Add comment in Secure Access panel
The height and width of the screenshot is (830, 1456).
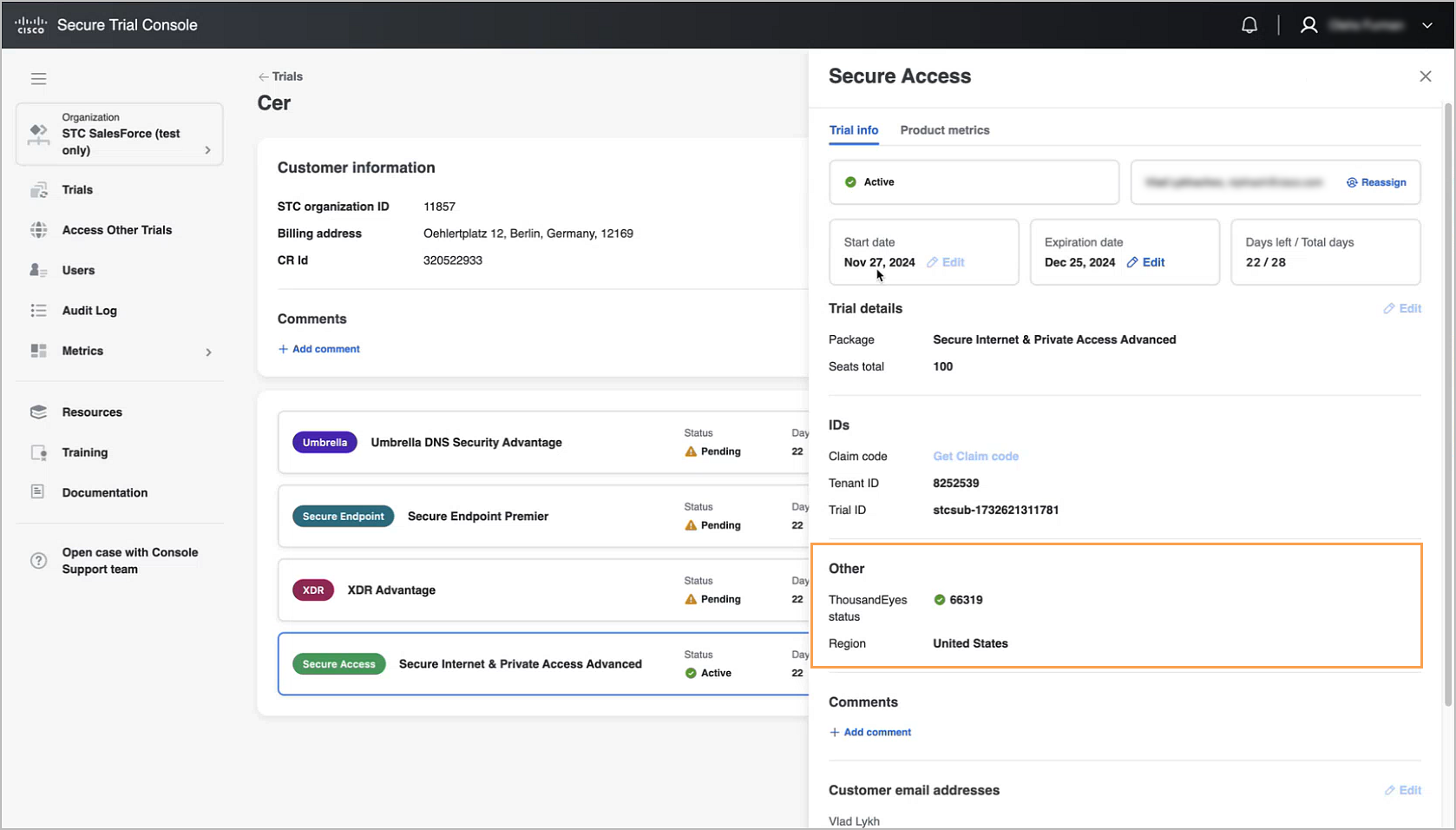pyautogui.click(x=870, y=733)
